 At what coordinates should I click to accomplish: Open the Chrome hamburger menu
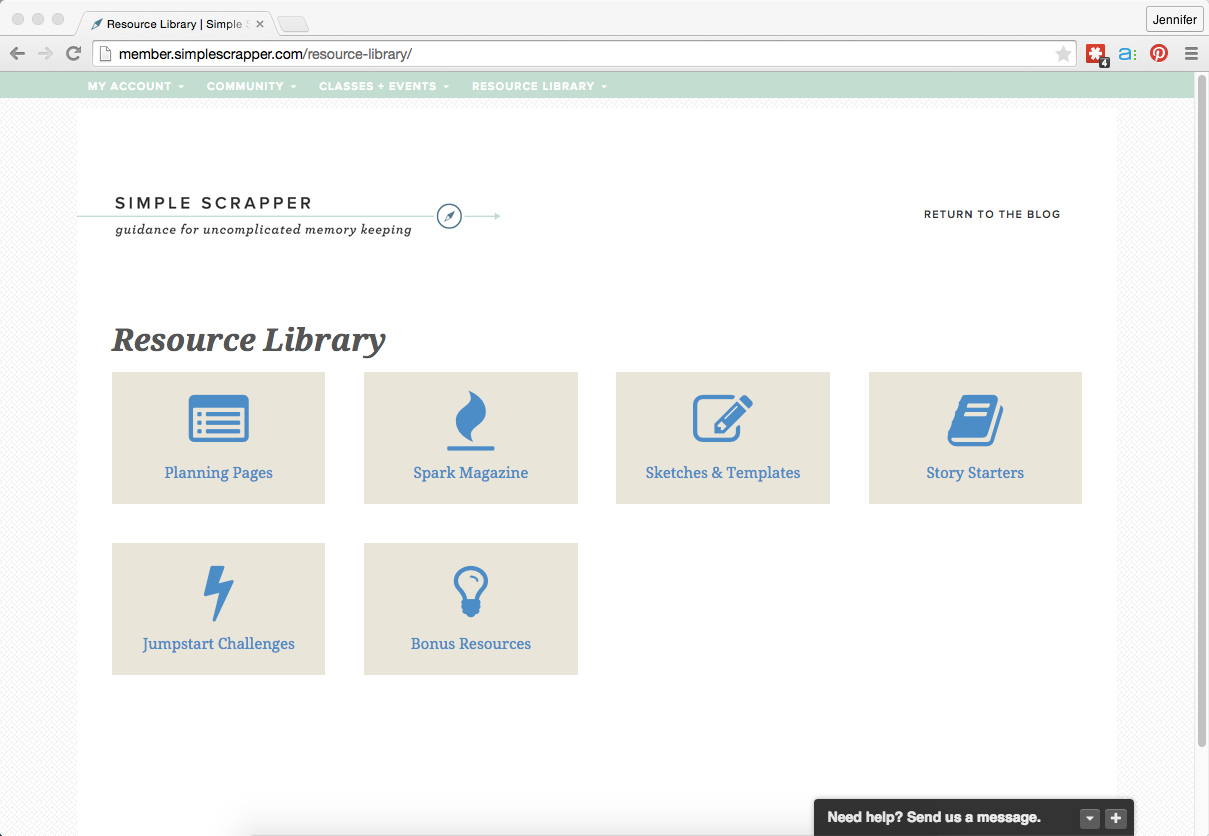1191,54
